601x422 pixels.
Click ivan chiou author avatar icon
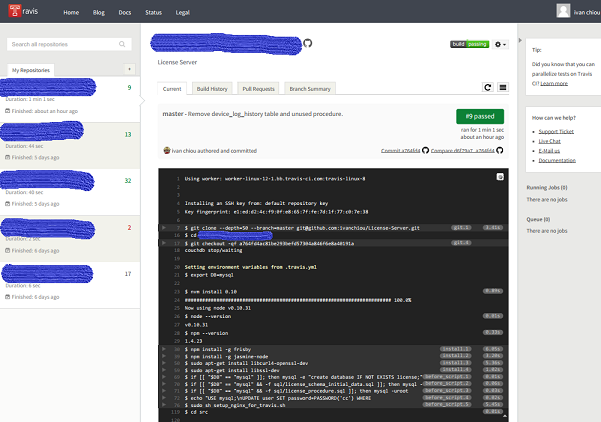point(167,150)
